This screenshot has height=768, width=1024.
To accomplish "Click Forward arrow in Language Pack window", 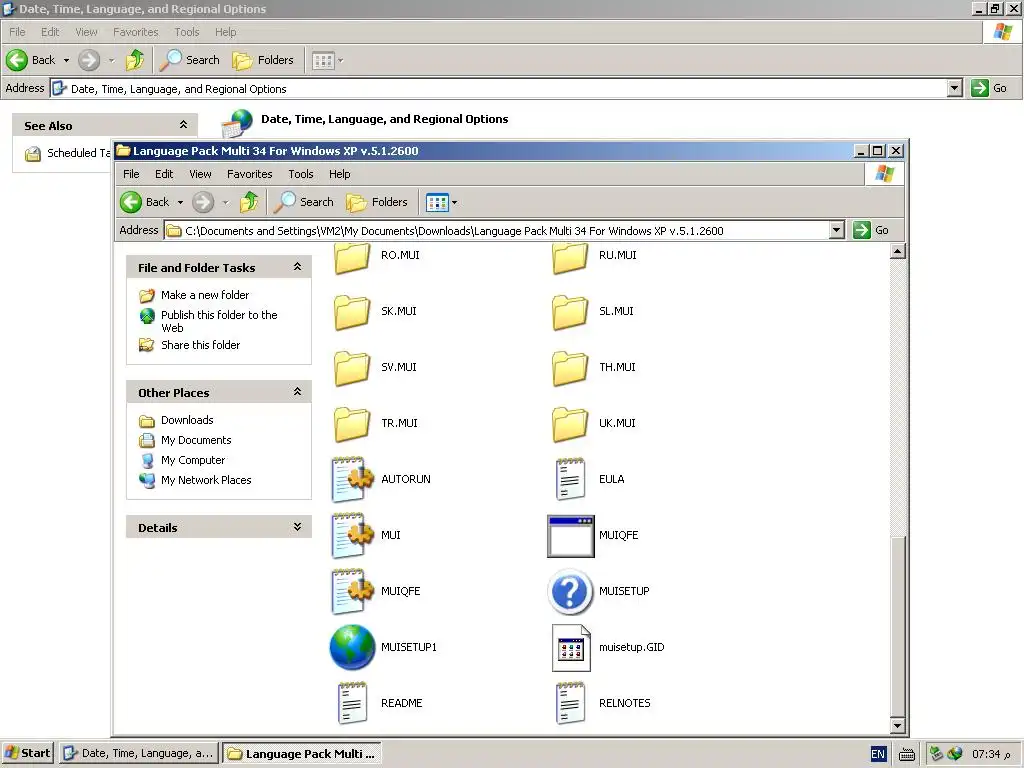I will (x=203, y=202).
